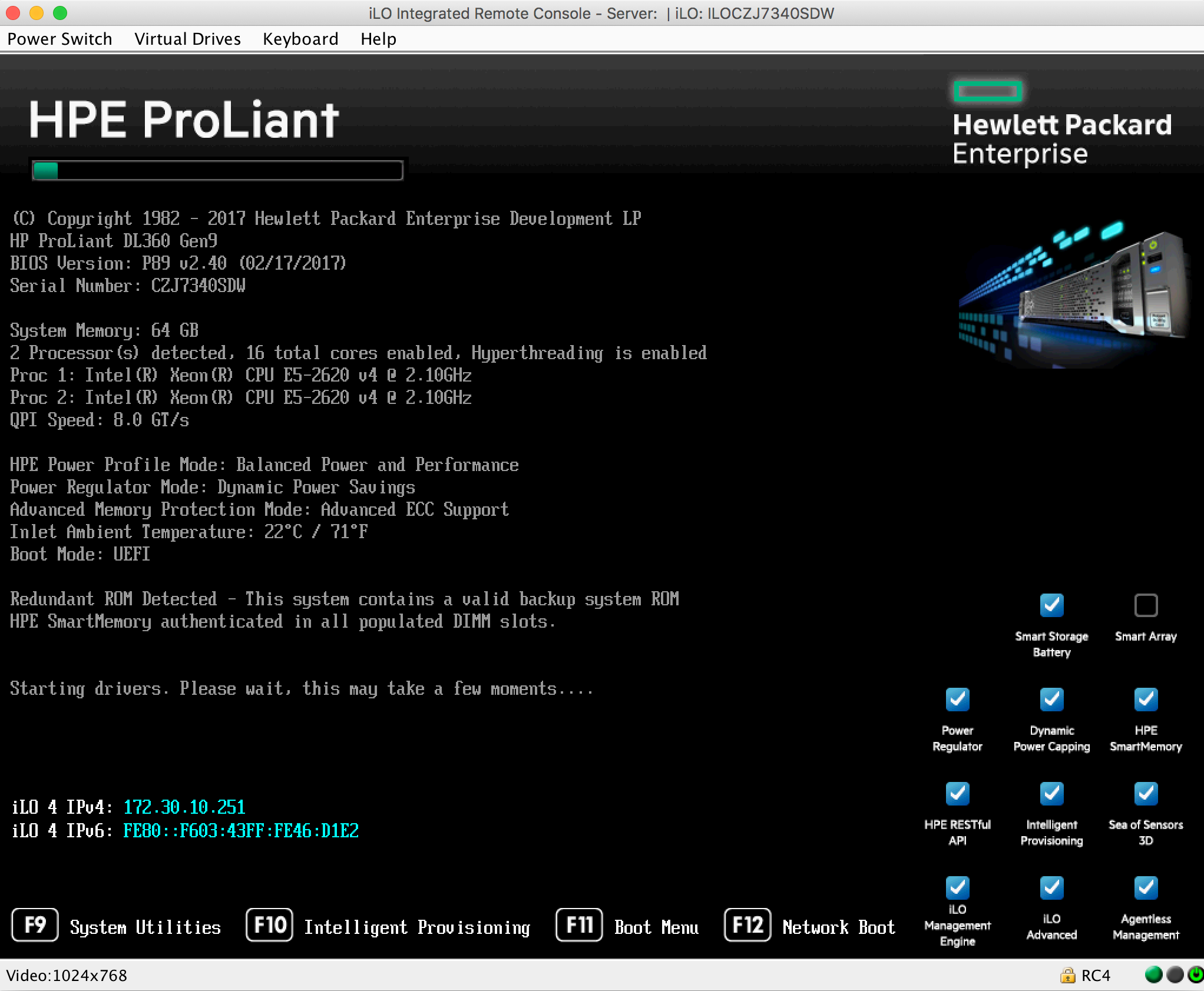Click the BIOS Version P89 v2.40 line

click(178, 263)
